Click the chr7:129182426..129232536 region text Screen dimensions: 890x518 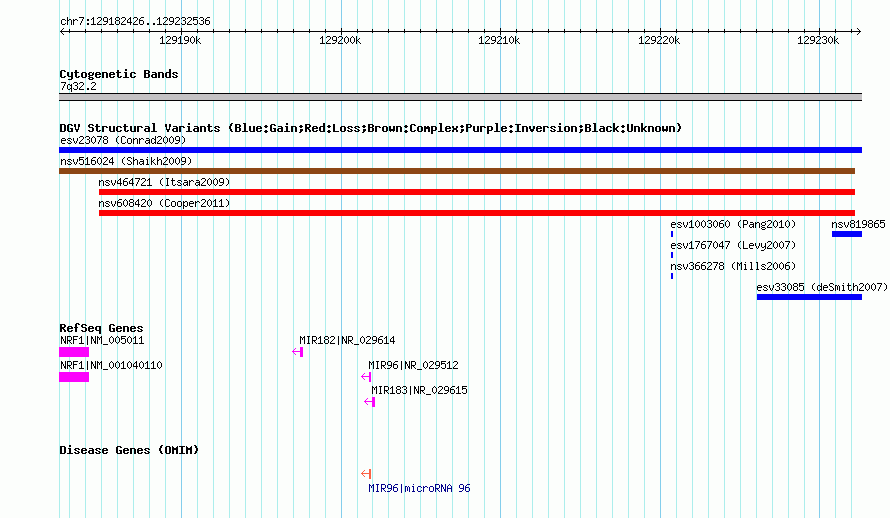click(135, 21)
